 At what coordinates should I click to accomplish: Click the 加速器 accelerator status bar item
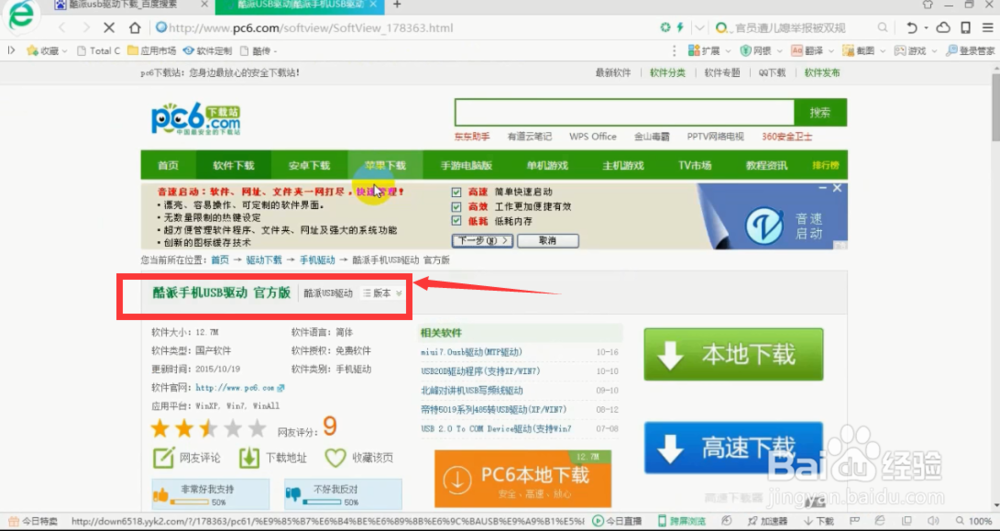pos(767,521)
